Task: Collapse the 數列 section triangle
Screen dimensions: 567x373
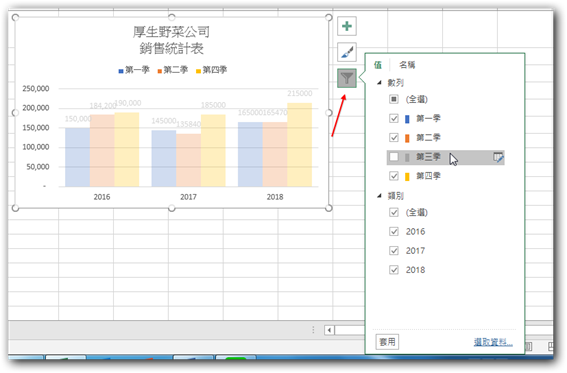Action: (x=379, y=83)
